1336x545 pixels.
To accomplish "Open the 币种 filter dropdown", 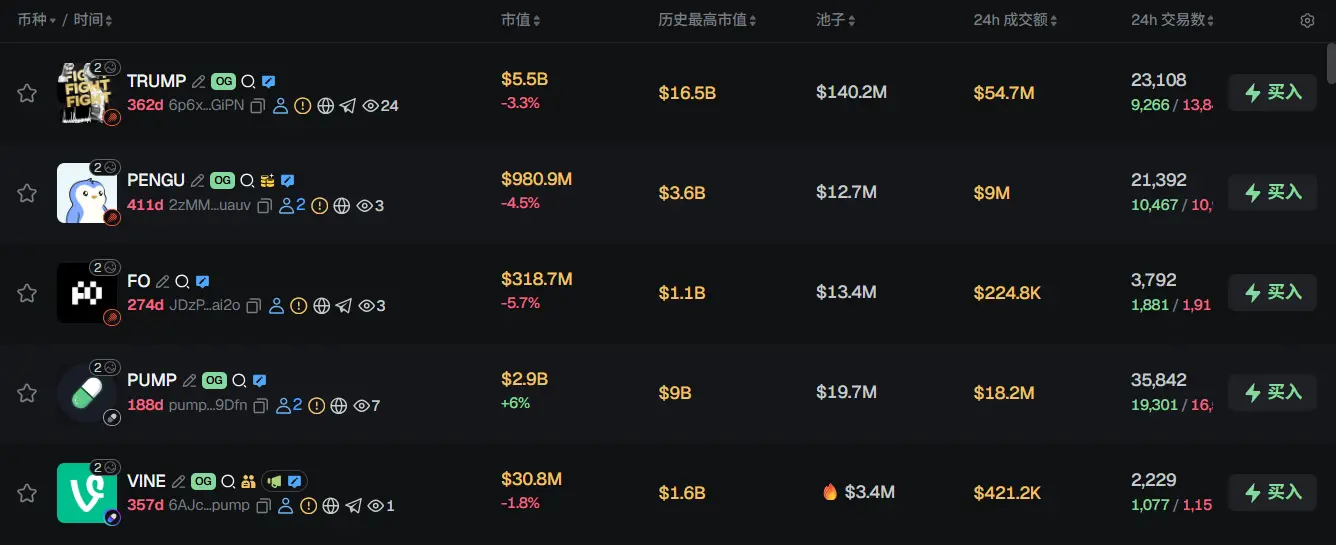I will 37,20.
